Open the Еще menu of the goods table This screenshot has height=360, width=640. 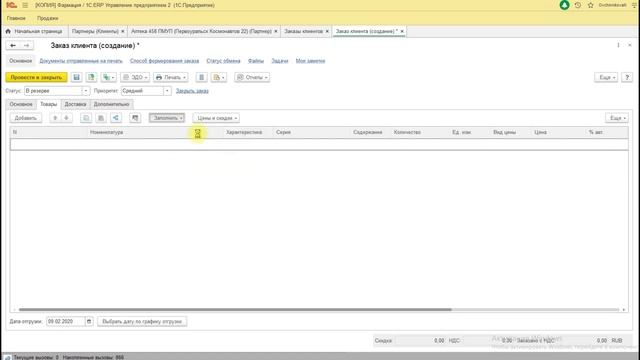617,118
